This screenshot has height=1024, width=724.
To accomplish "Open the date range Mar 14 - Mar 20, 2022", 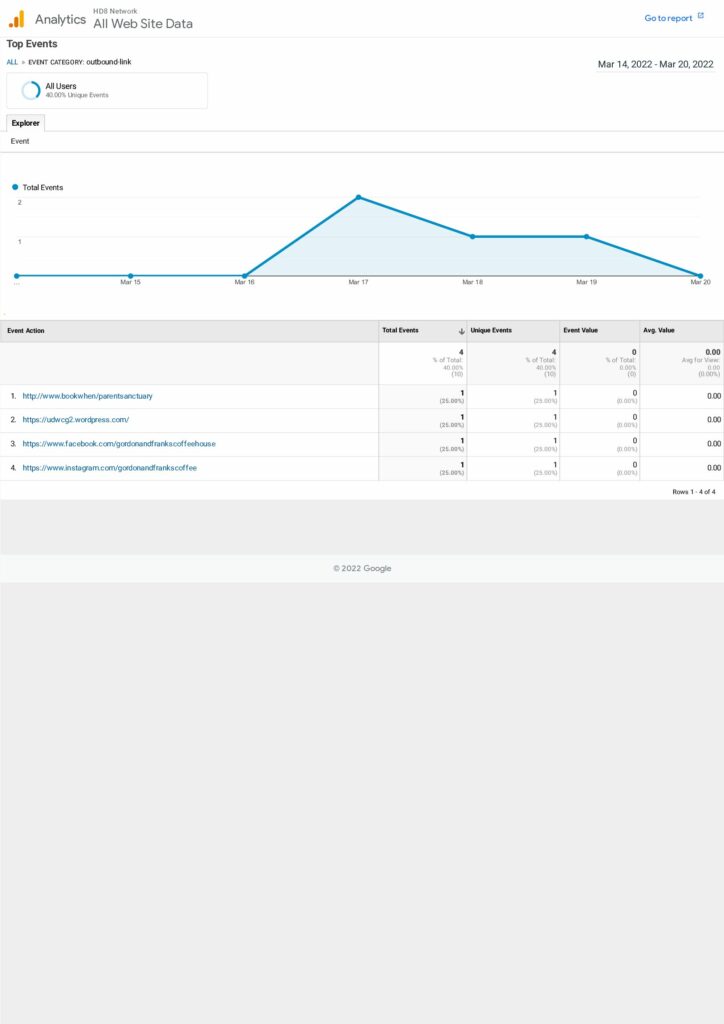I will [655, 64].
